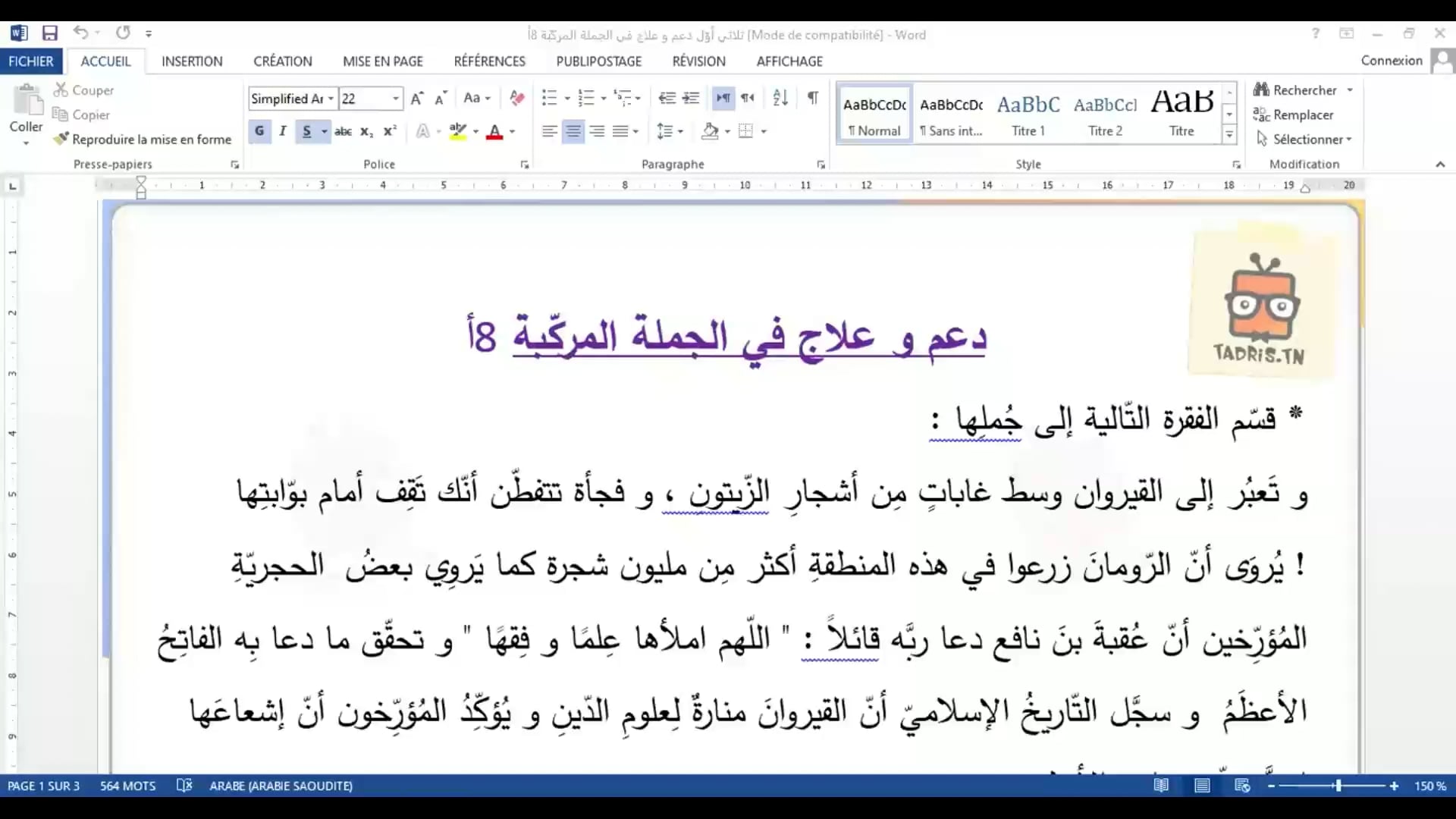This screenshot has width=1456, height=819.
Task: Click the Web layout view icon in status bar
Action: tap(1242, 786)
